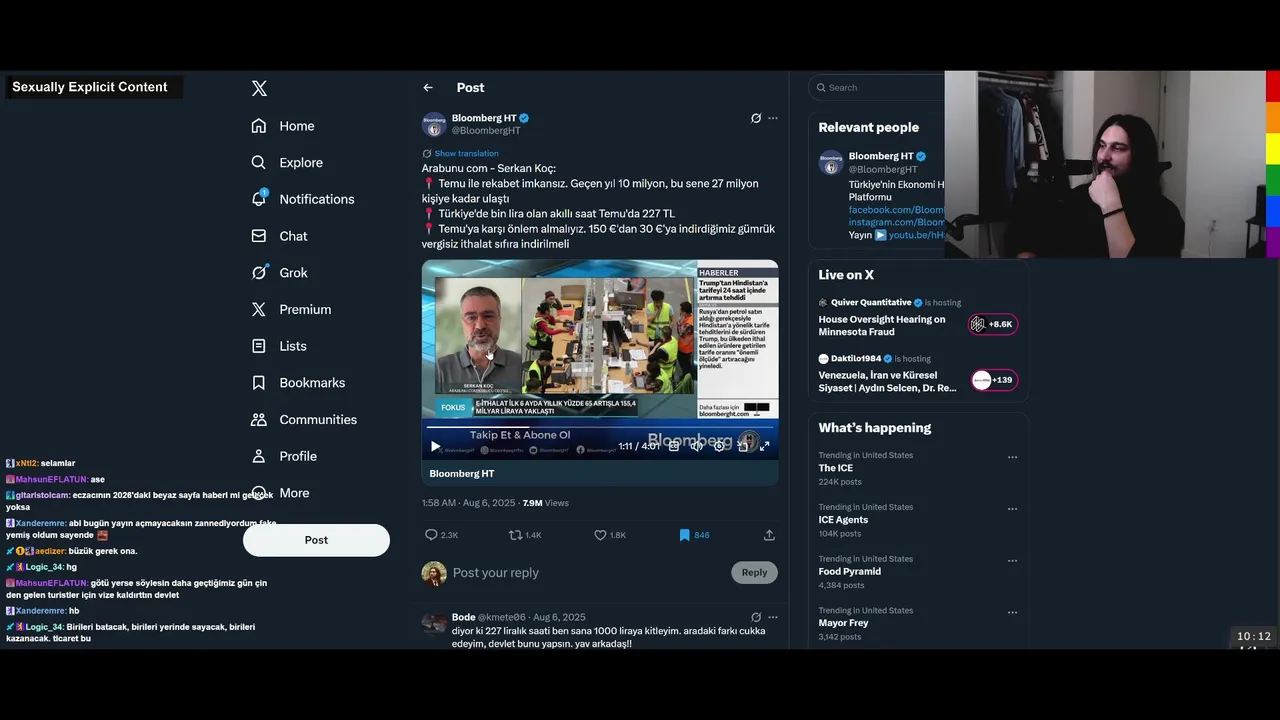The width and height of the screenshot is (1280, 720).
Task: Click the Quiver Quantitative host name
Action: (x=870, y=303)
